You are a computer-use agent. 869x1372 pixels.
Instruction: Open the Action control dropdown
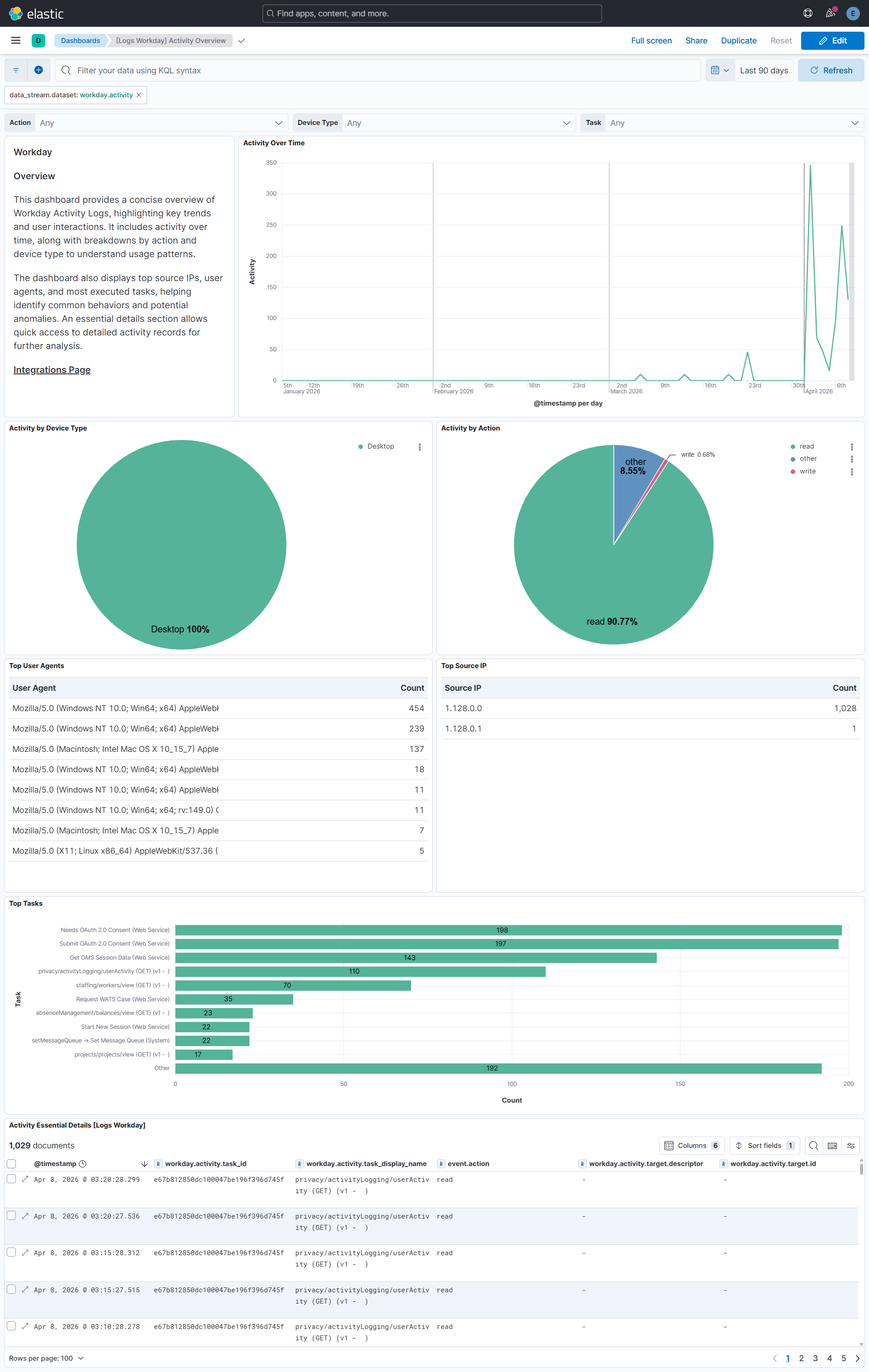point(161,123)
